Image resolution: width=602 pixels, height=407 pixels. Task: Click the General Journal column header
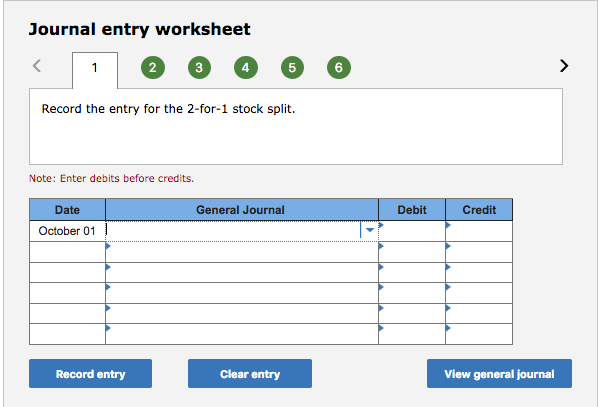[242, 210]
